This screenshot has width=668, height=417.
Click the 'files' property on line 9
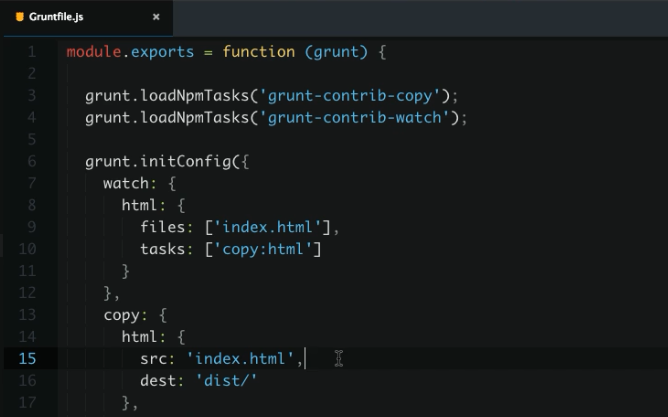(162, 227)
